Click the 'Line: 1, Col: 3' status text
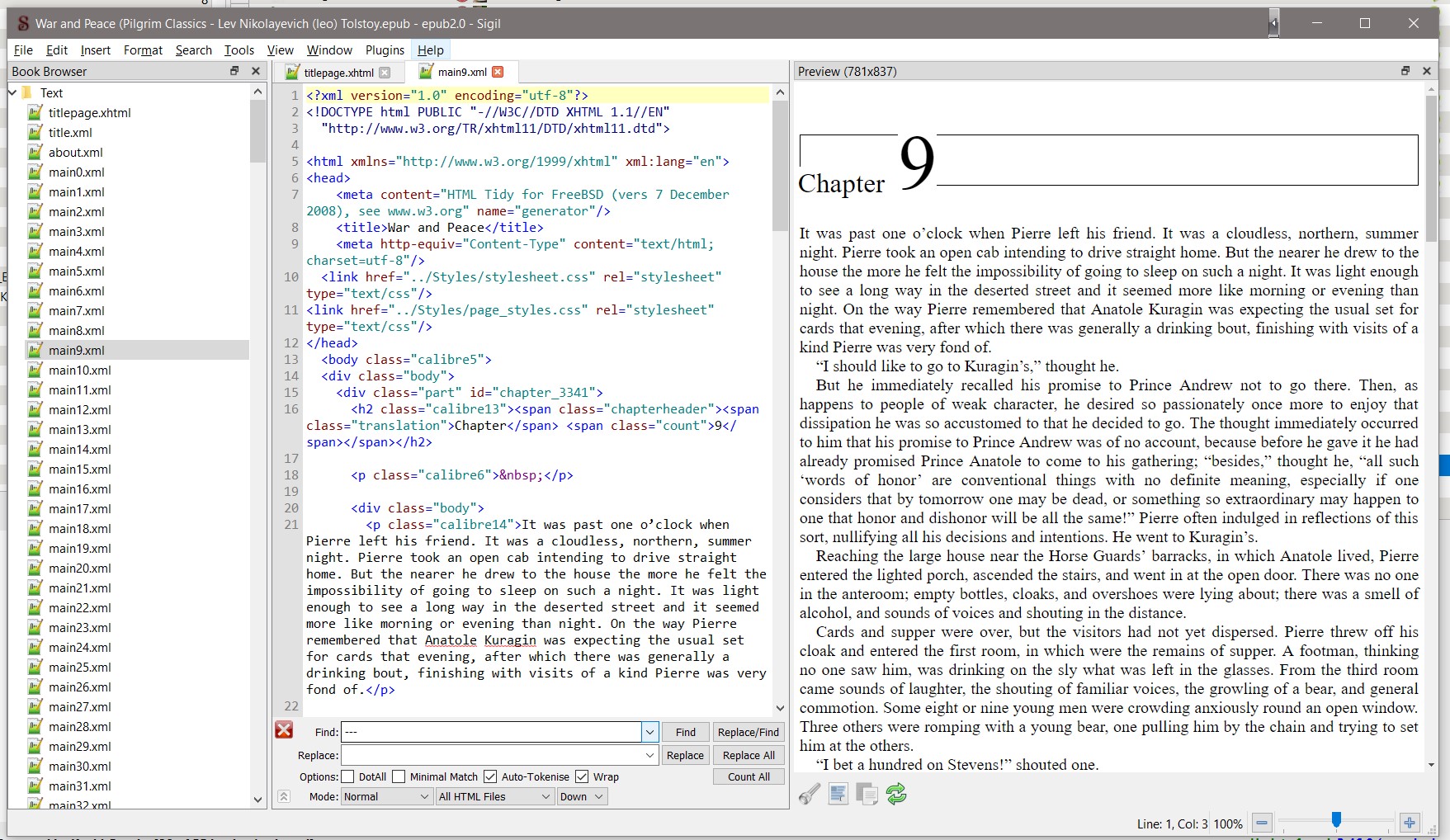Screen dimensions: 1450x840 1172,823
